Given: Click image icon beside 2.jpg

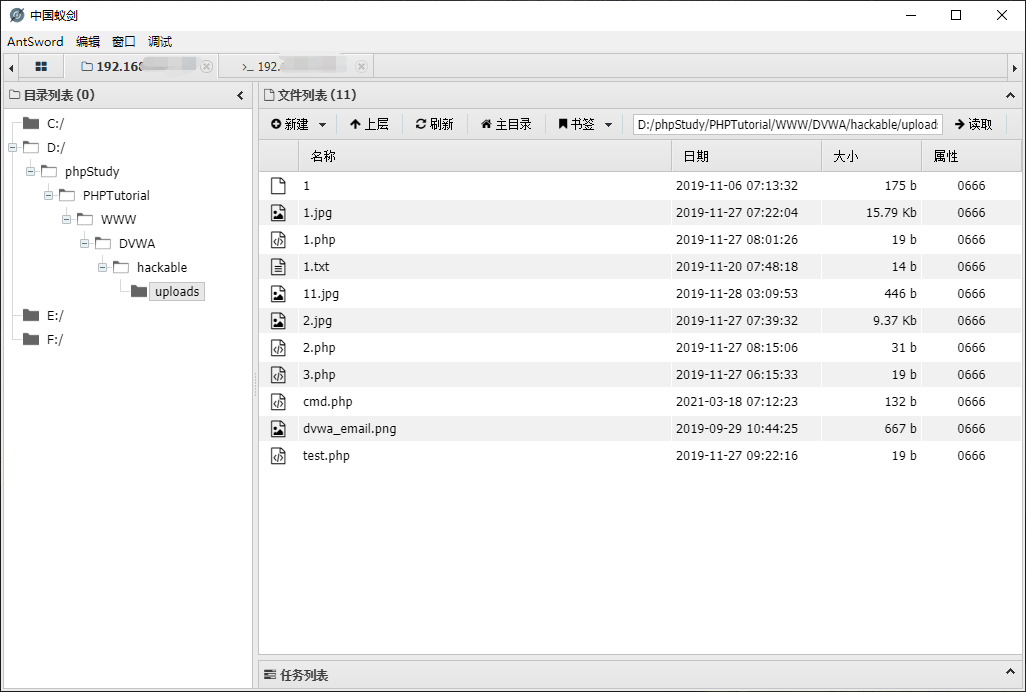Looking at the screenshot, I should 278,320.
